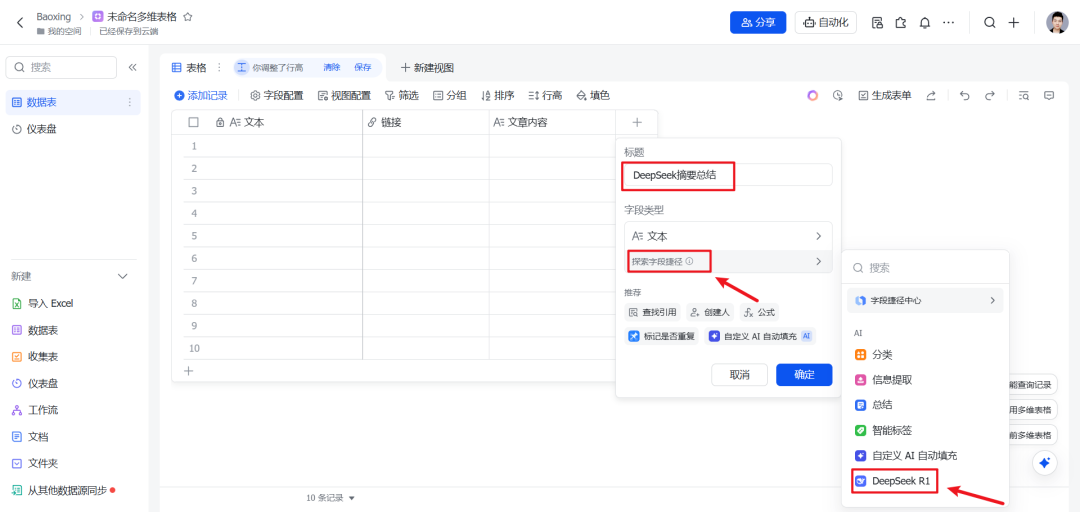Open the plugin puzzle icon
This screenshot has height=512, width=1080.
tap(901, 23)
